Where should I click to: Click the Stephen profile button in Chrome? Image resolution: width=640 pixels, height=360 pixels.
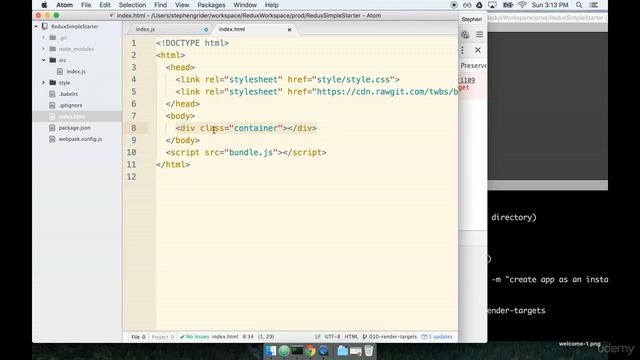(x=471, y=19)
